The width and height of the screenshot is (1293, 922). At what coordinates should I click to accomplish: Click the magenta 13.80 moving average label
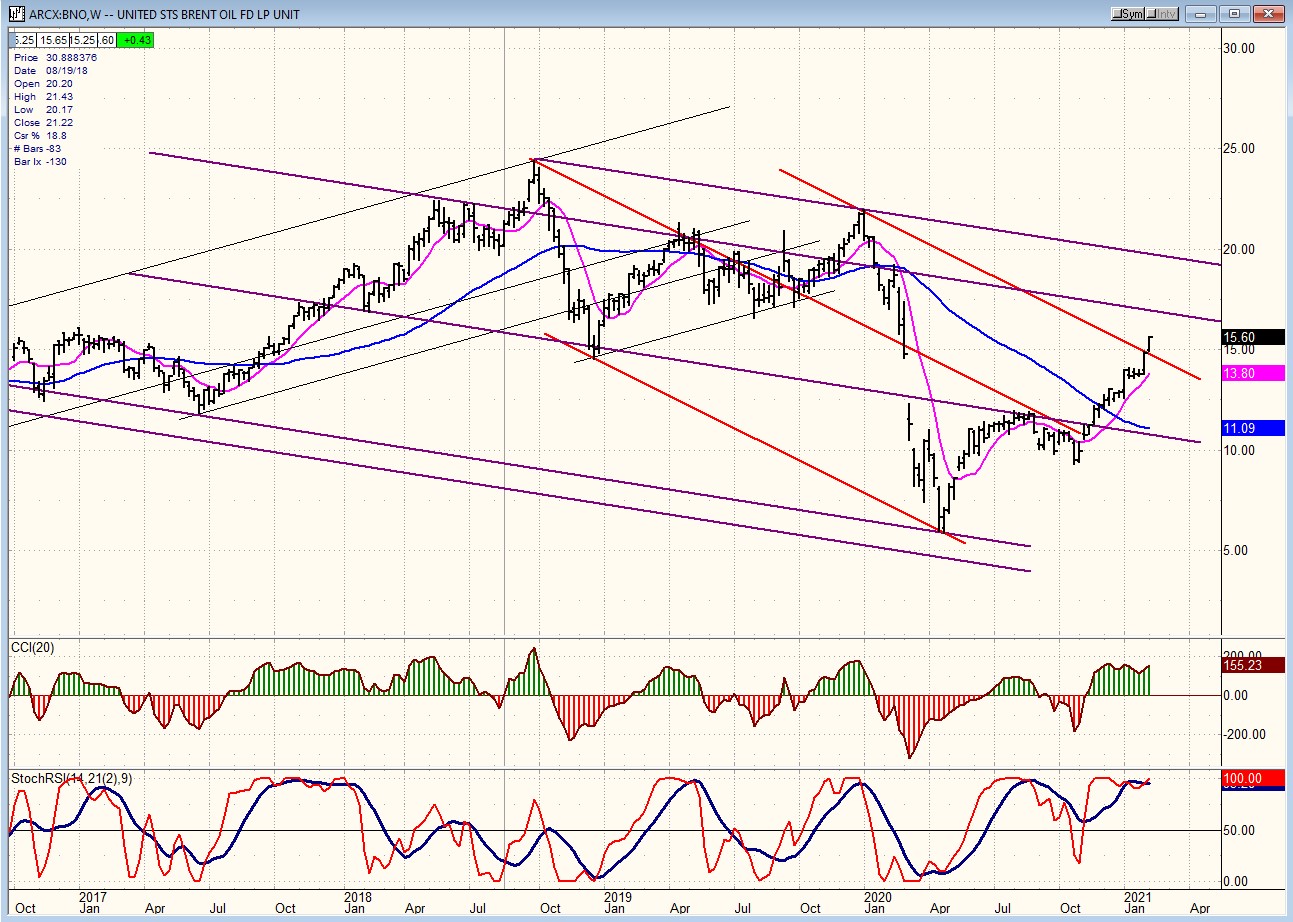(x=1252, y=372)
